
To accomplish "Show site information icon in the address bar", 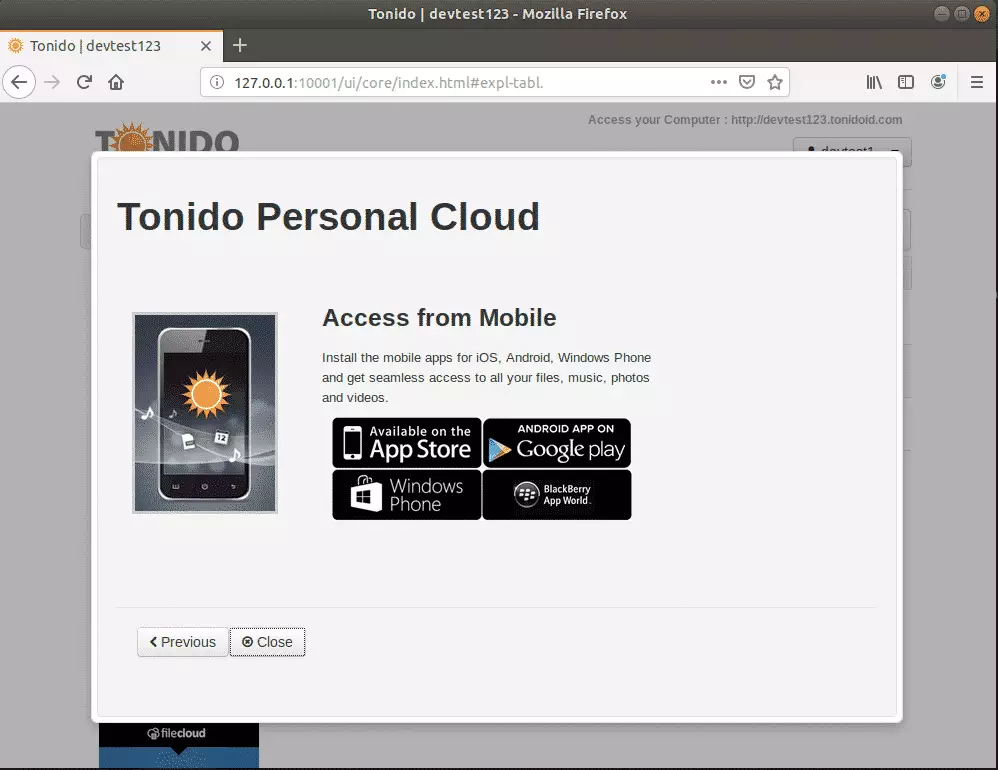I will tap(217, 82).
